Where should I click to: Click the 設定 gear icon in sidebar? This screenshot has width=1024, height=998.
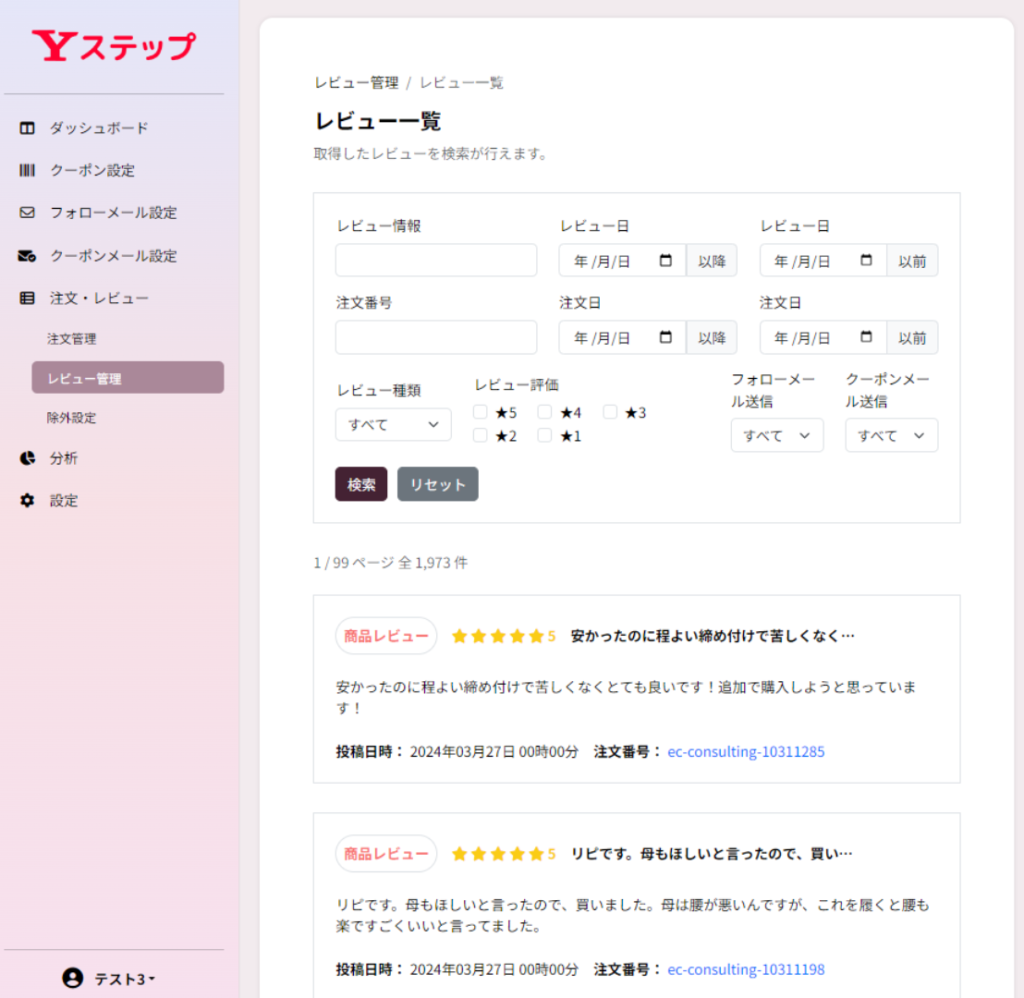[26, 500]
